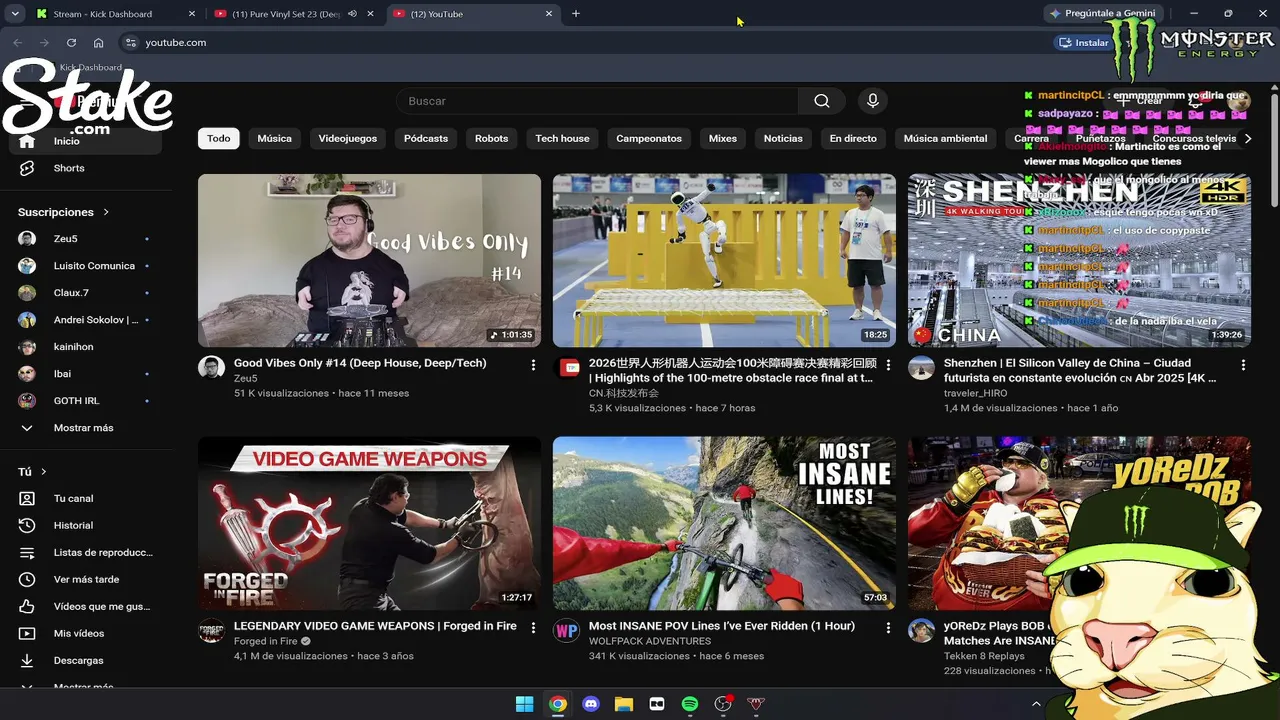
Task: View site information icon beside youtube.com
Action: tap(129, 43)
